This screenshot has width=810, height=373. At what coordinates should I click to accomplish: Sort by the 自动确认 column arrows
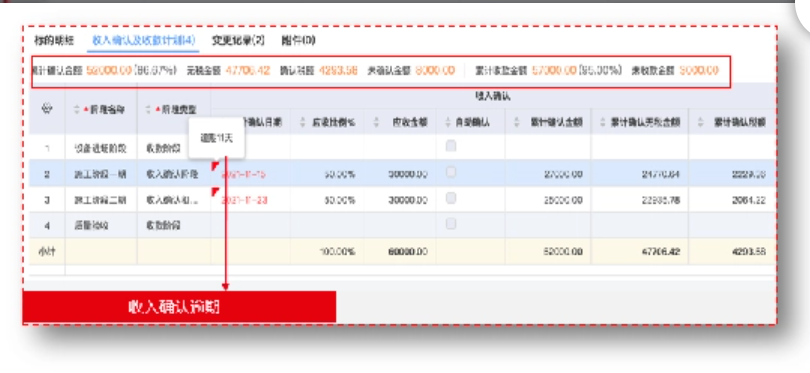pos(448,122)
